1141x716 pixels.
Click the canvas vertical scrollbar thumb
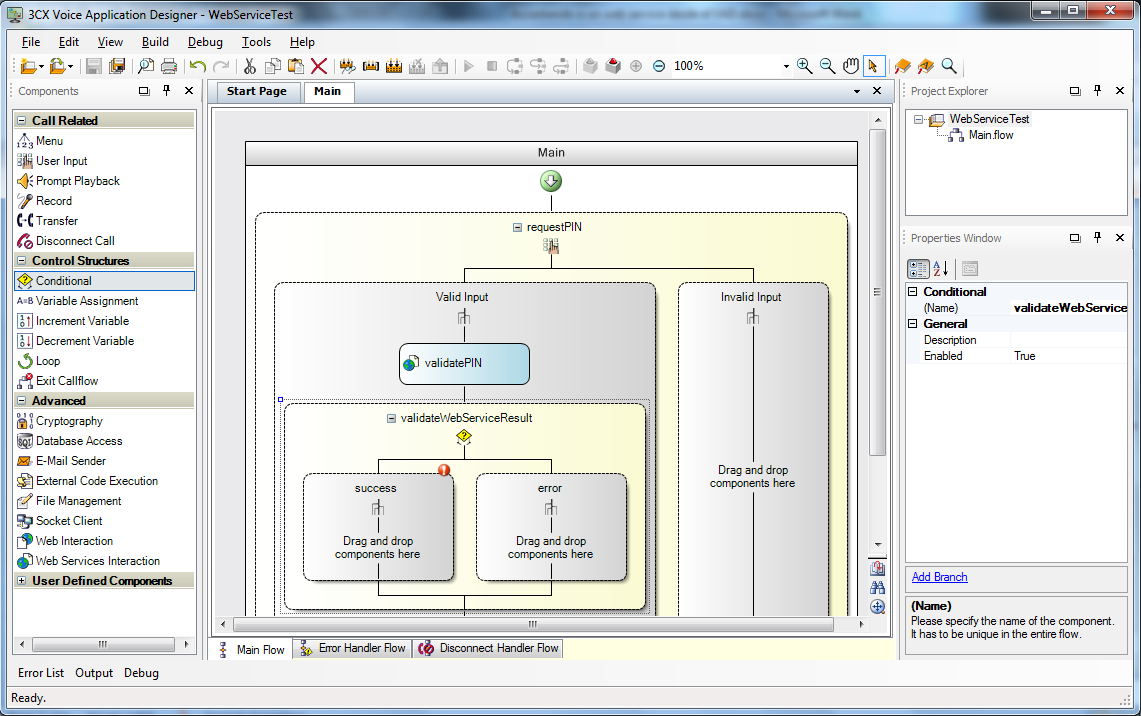coord(878,293)
